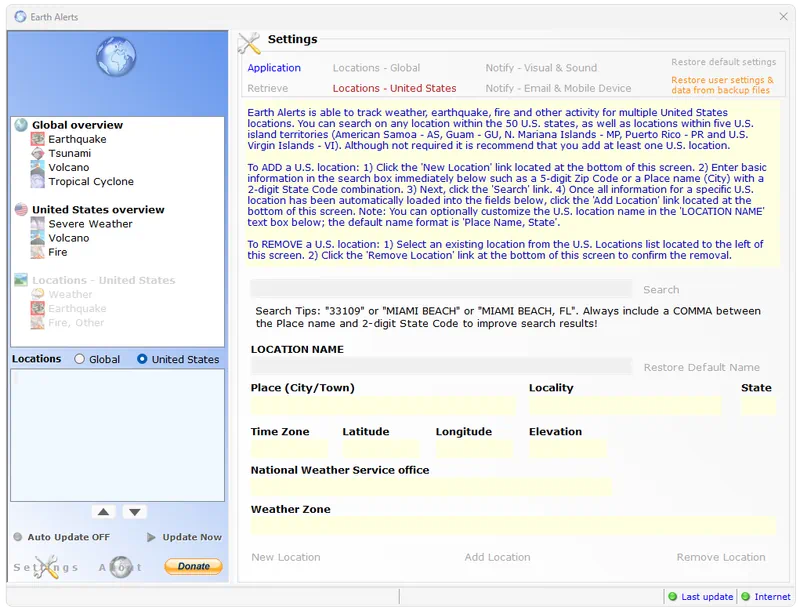Click Restore user settings & data from backup files

[x=722, y=85]
